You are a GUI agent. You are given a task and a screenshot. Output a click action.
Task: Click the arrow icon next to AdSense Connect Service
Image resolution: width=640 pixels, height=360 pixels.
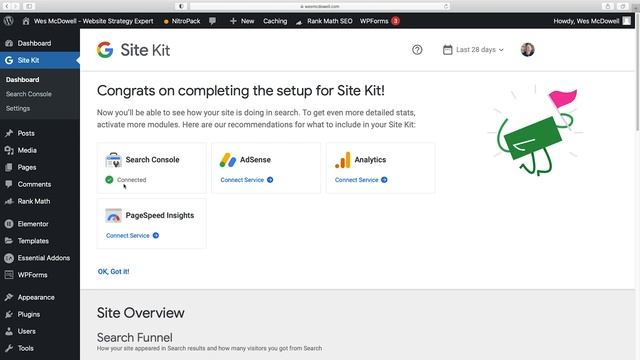(270, 180)
